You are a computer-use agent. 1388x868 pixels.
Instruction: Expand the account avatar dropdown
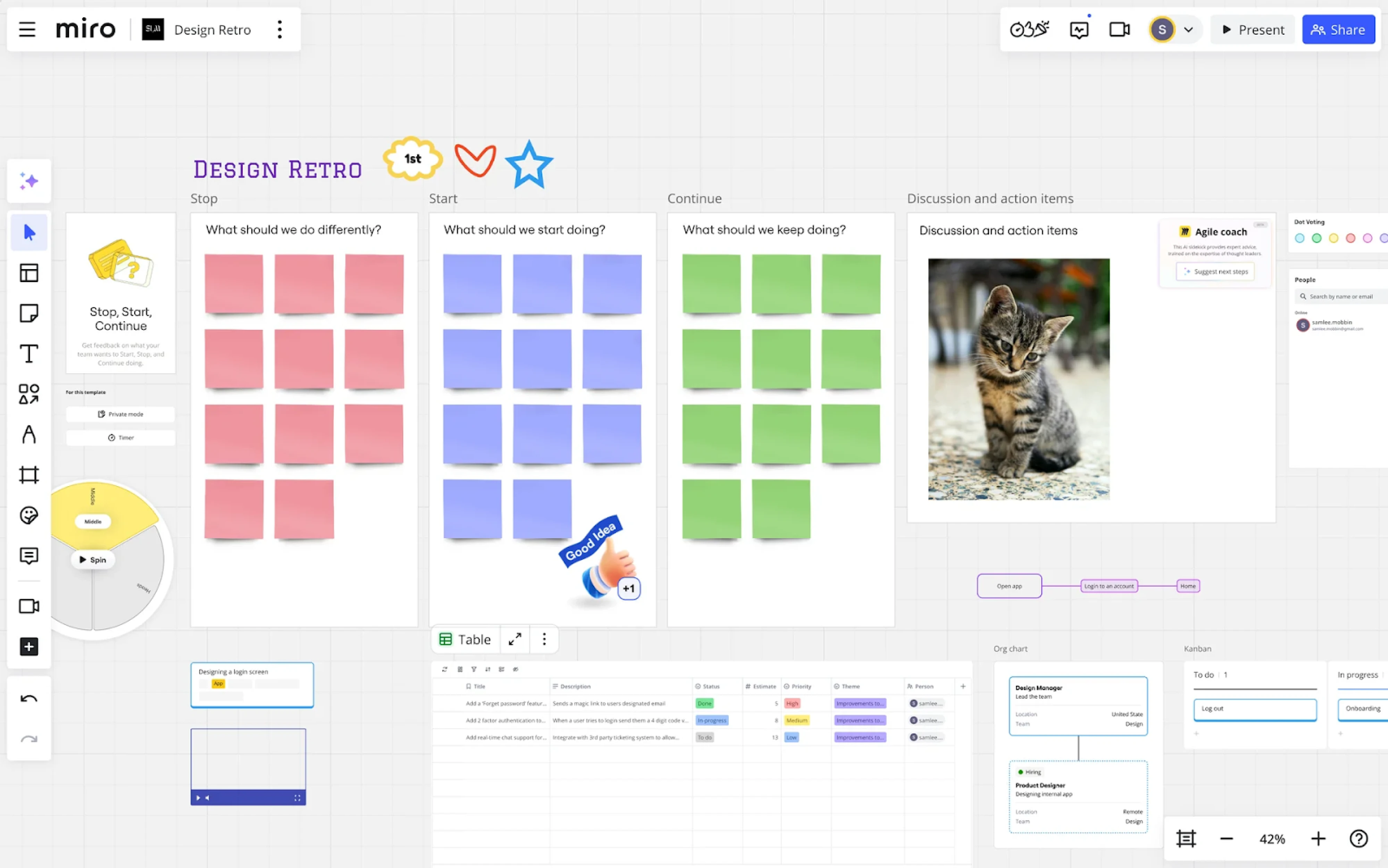click(x=1189, y=29)
